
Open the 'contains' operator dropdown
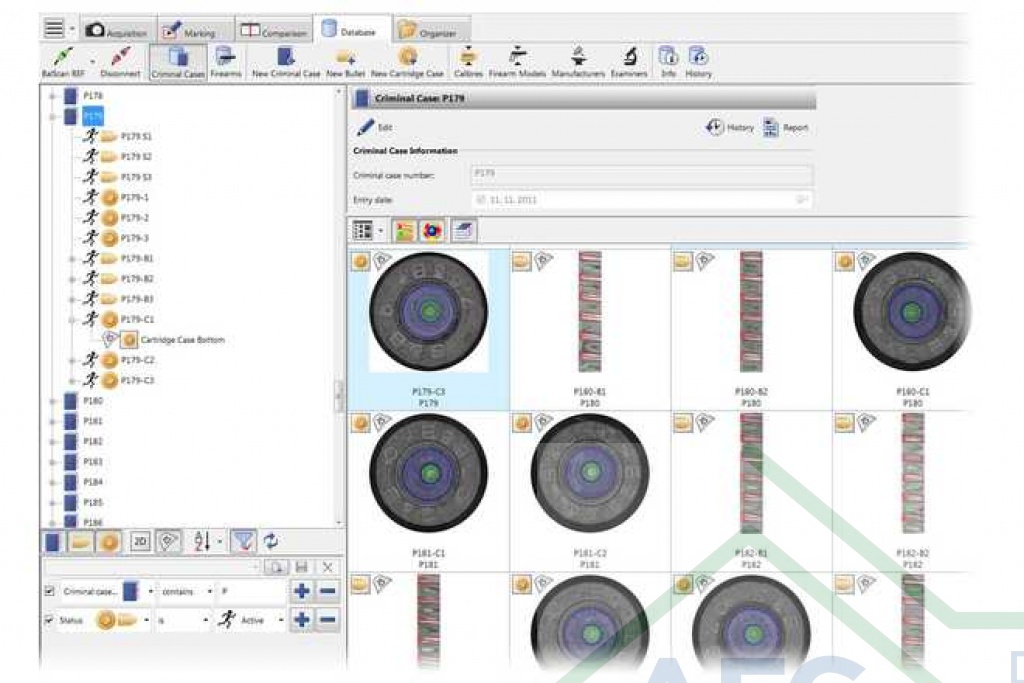[x=209, y=591]
